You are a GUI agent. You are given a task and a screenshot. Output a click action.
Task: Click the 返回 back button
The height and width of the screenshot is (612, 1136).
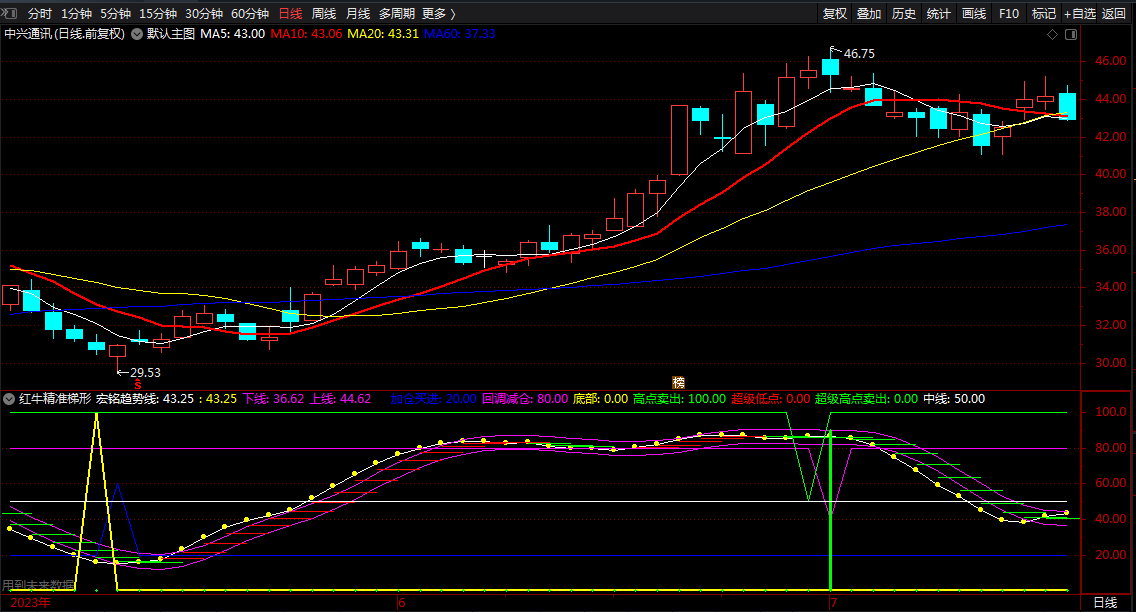click(x=1114, y=14)
